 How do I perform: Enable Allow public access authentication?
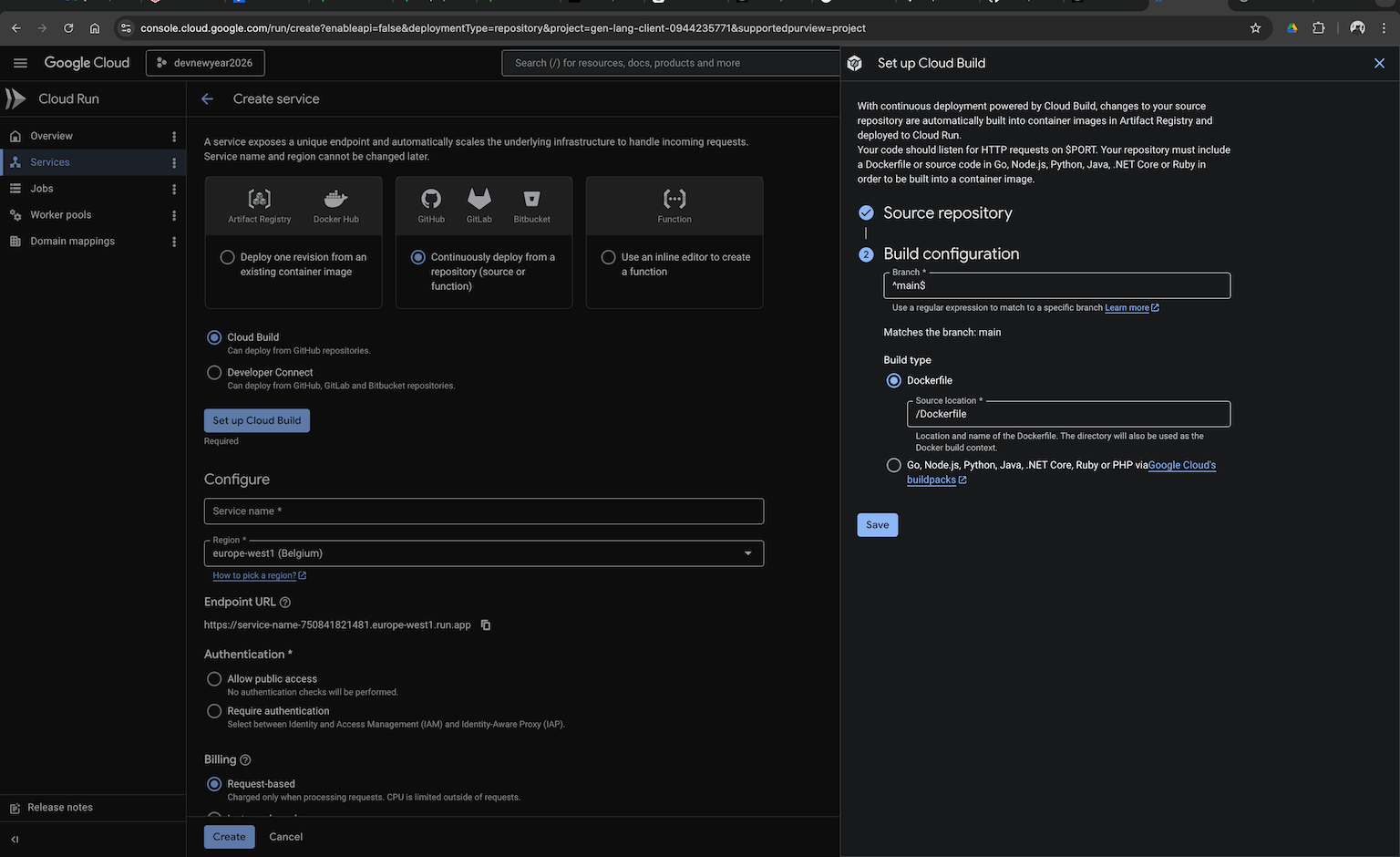(x=214, y=678)
